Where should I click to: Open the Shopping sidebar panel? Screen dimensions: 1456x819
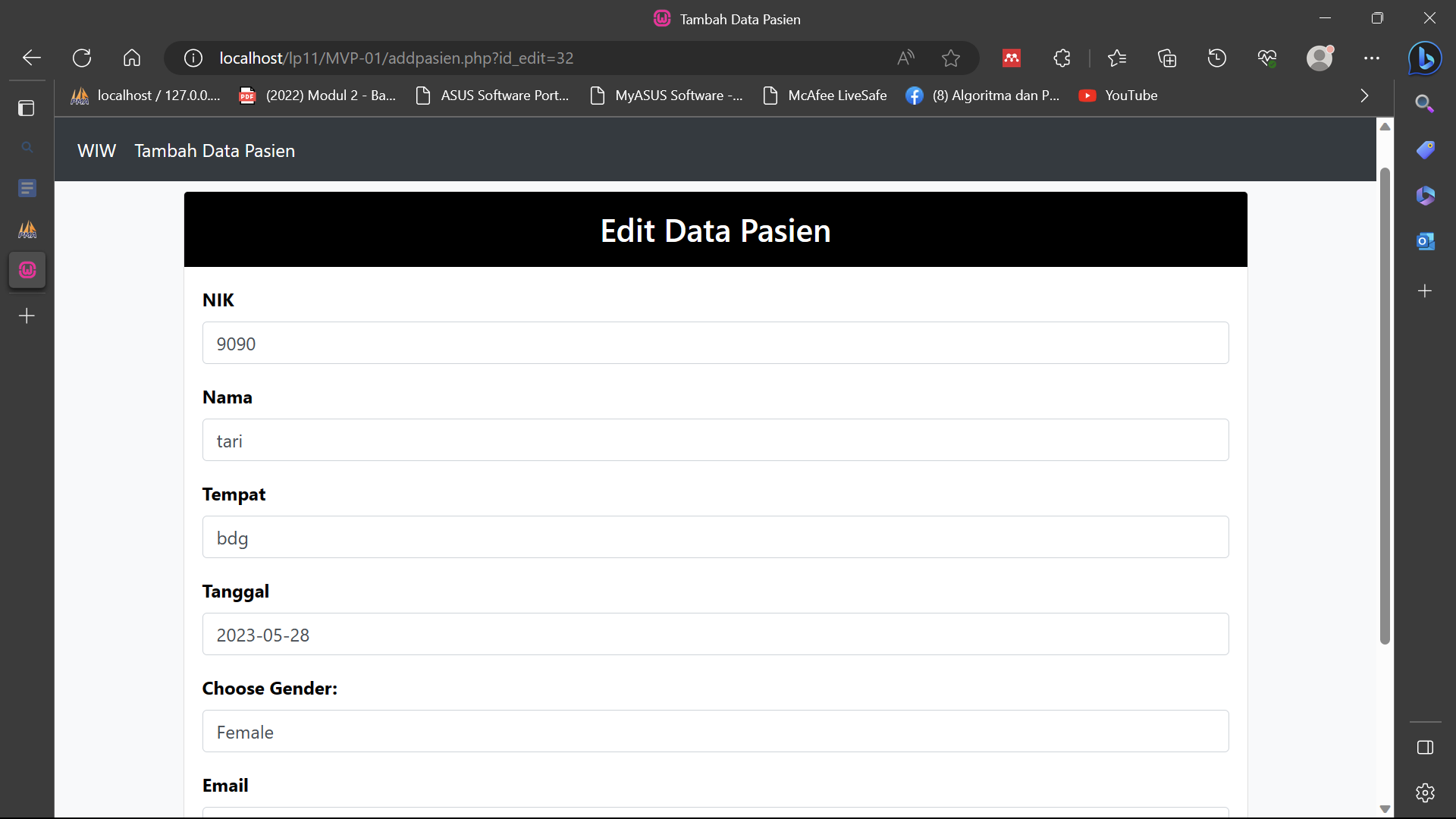click(1426, 149)
